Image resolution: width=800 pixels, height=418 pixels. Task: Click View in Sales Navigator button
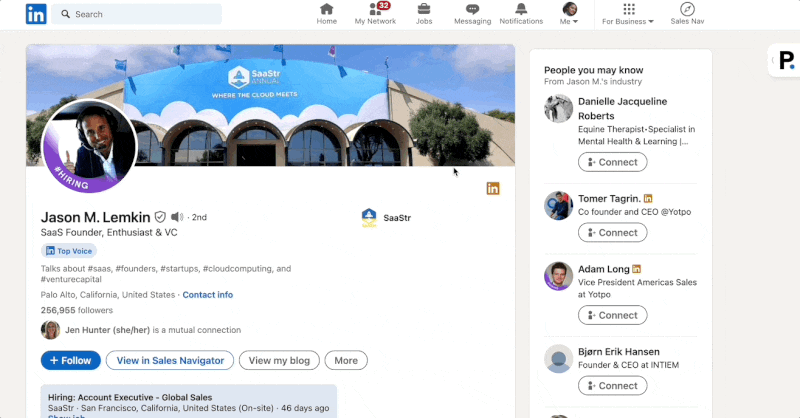tap(170, 361)
